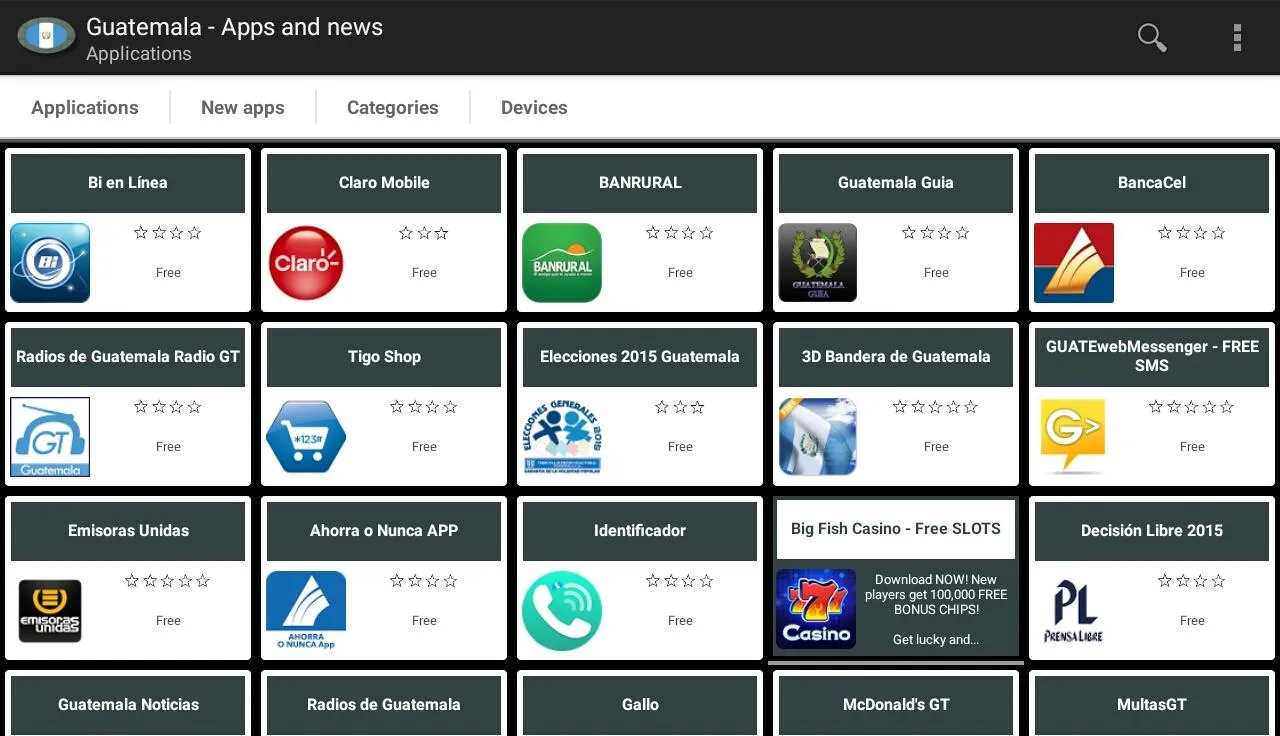Screen dimensions: 1280x736
Task: Select the Tigo Shop title
Action: [x=384, y=357]
